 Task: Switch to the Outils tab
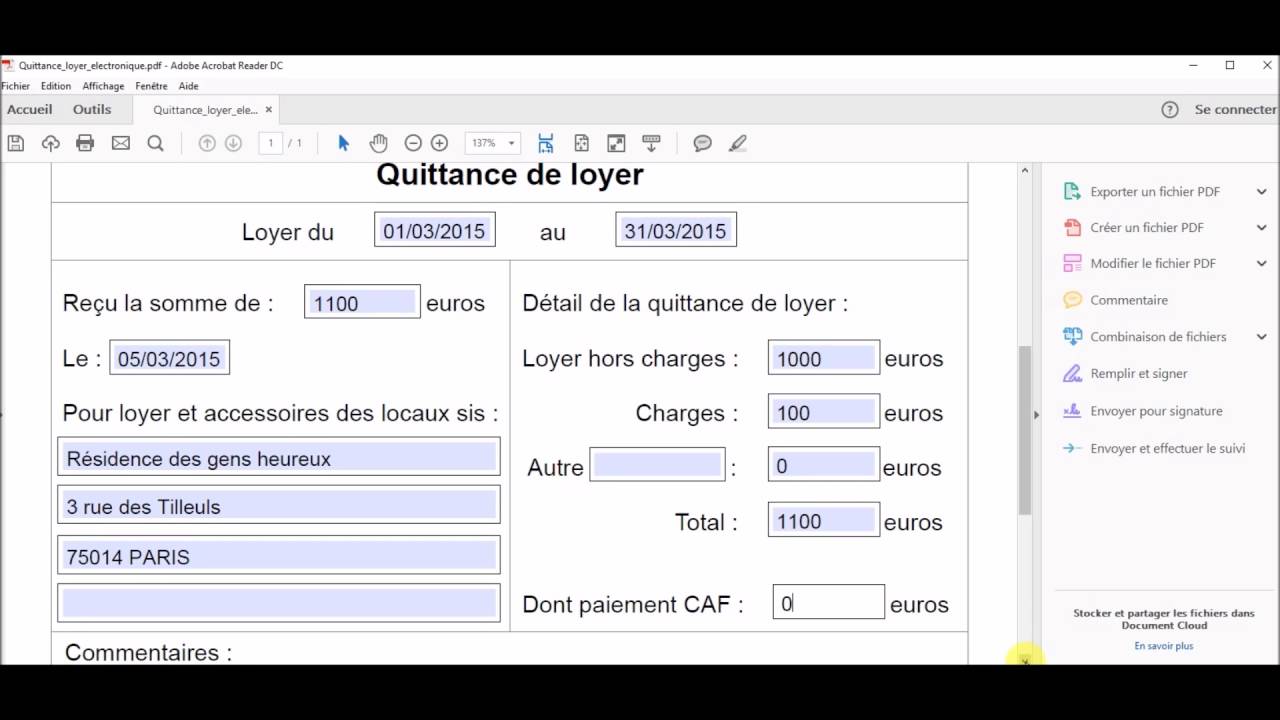(x=92, y=109)
